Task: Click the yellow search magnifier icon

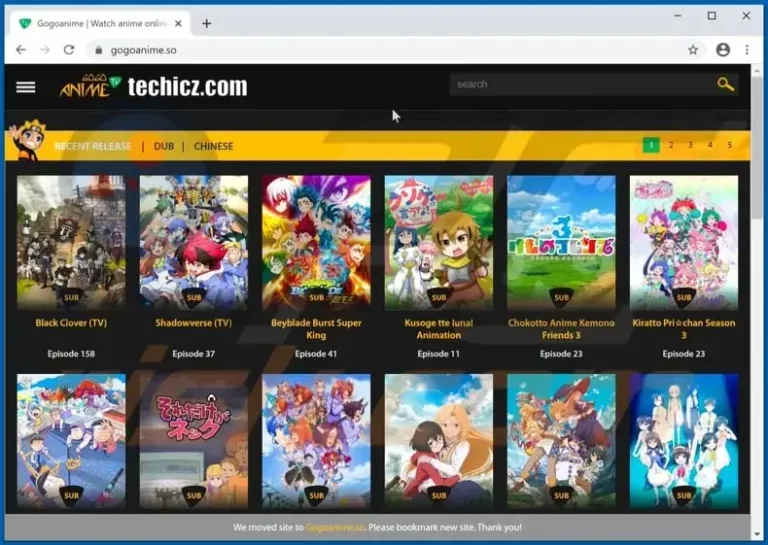Action: point(725,84)
